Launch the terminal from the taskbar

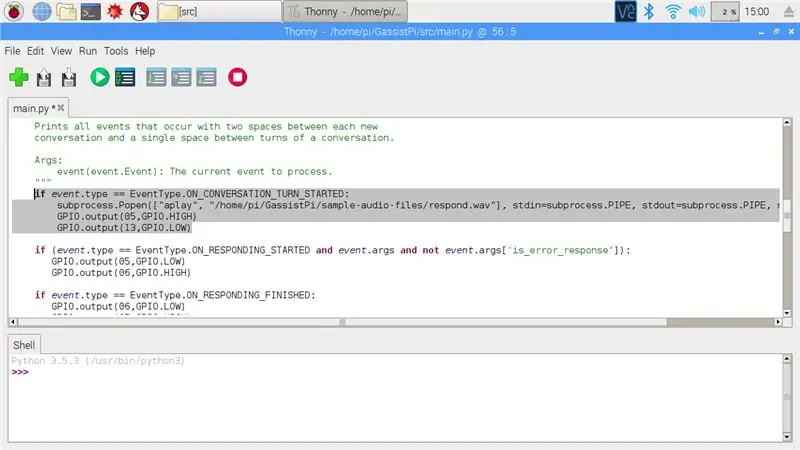(90, 11)
